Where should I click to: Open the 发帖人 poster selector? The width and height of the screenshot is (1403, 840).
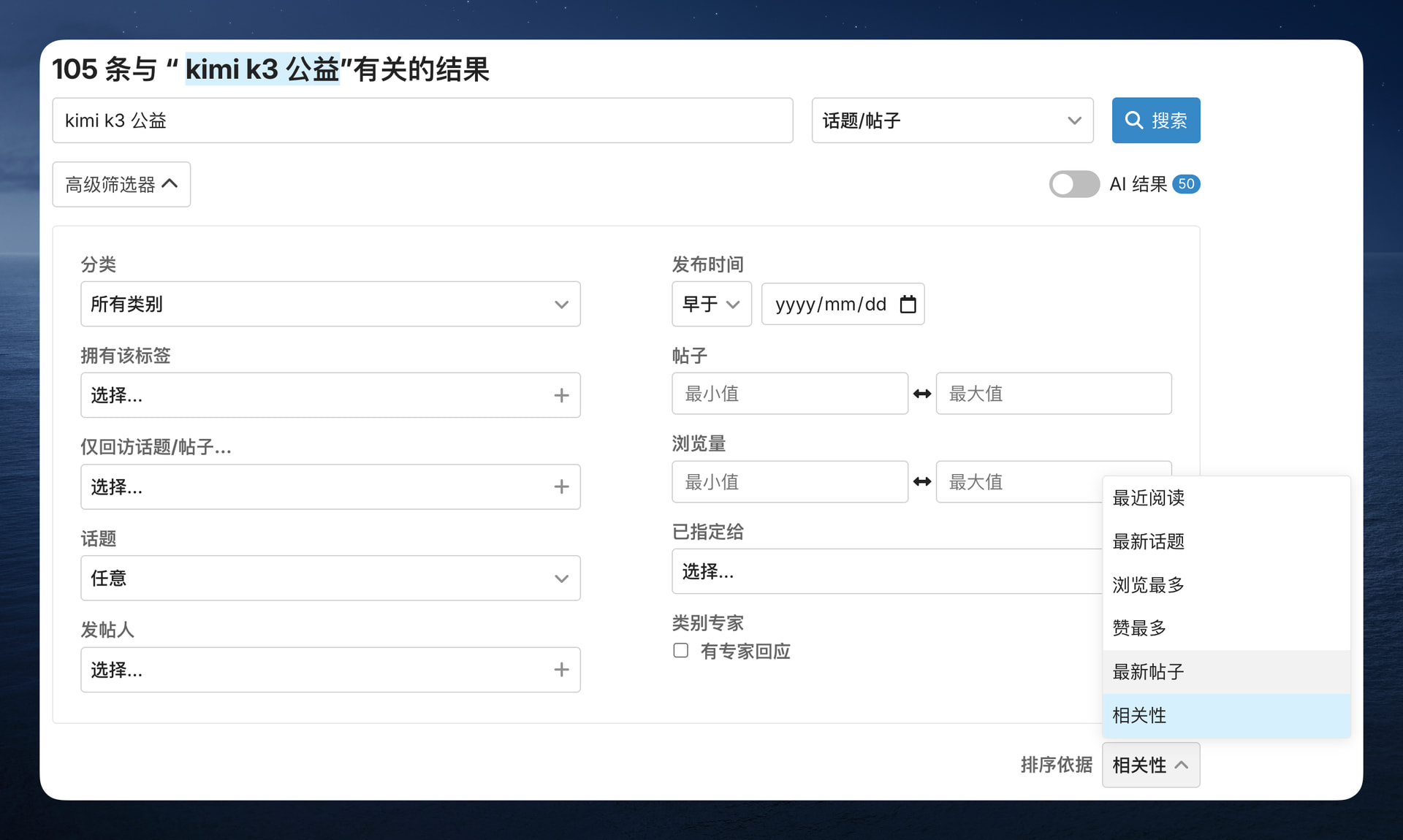click(x=330, y=669)
